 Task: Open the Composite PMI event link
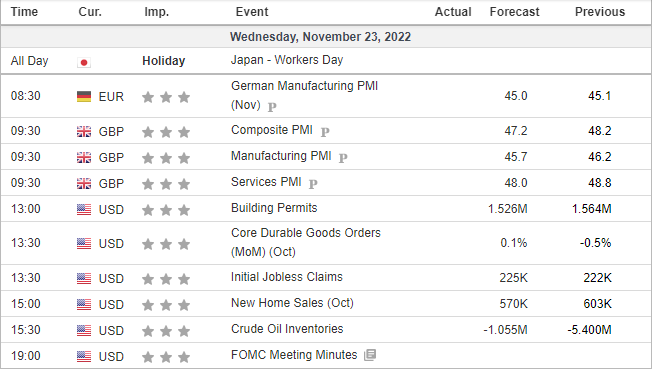[x=272, y=130]
